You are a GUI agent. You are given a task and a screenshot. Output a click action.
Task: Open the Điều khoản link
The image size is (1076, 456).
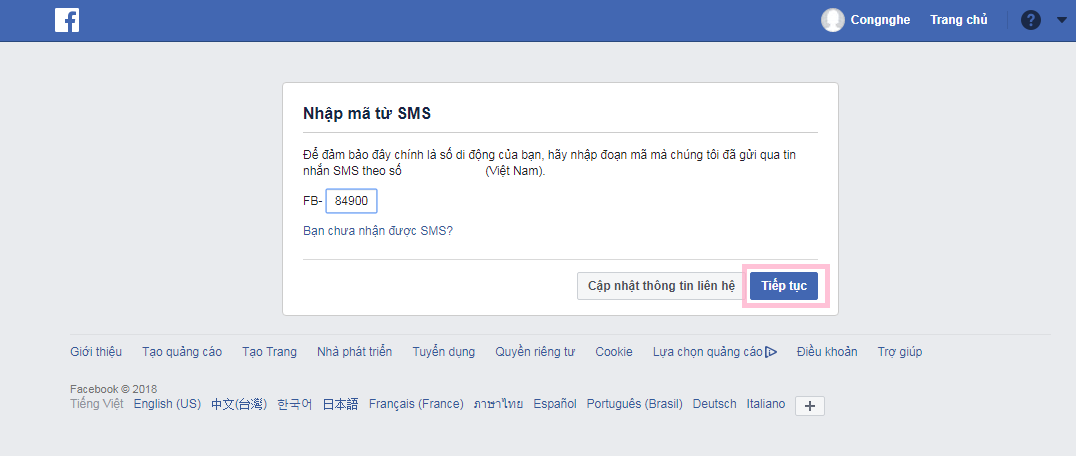coord(827,352)
